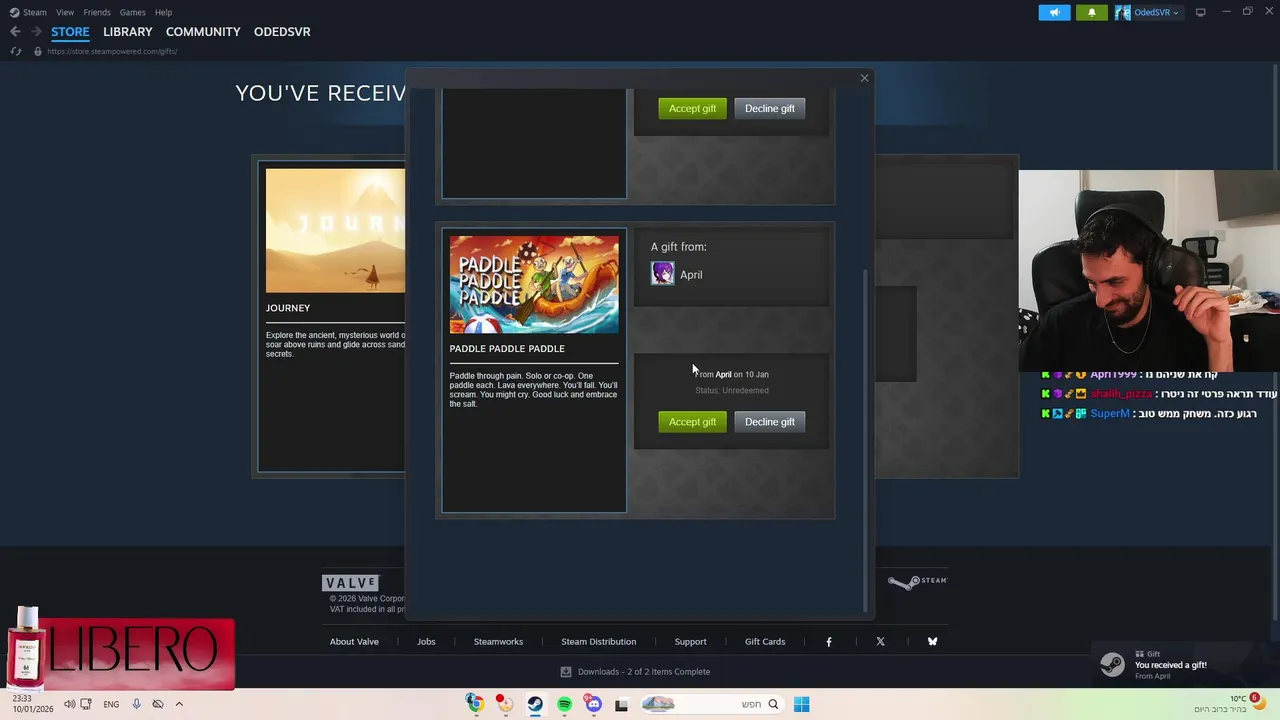The image size is (1280, 720).
Task: Open Steam's X (Twitter) icon
Action: 880,642
